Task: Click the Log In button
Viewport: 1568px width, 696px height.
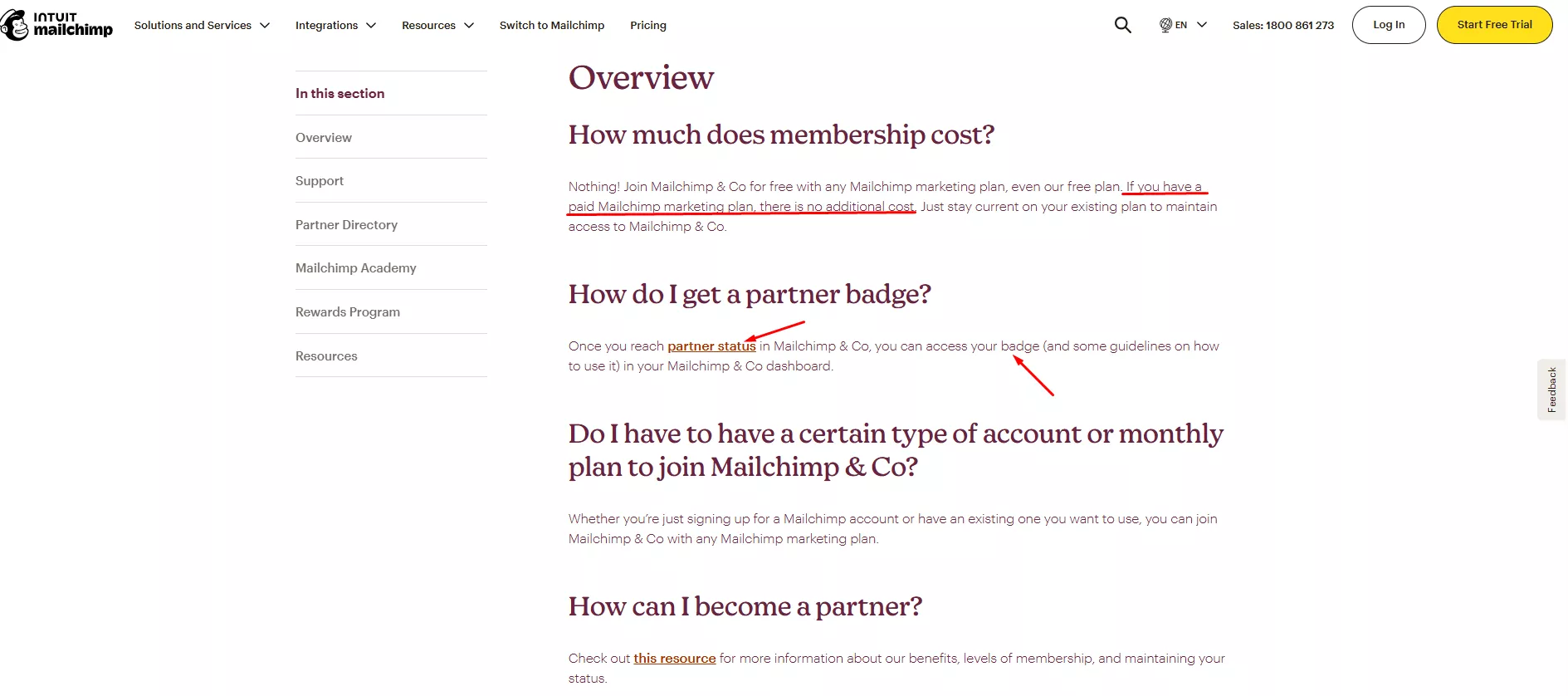Action: 1389,25
